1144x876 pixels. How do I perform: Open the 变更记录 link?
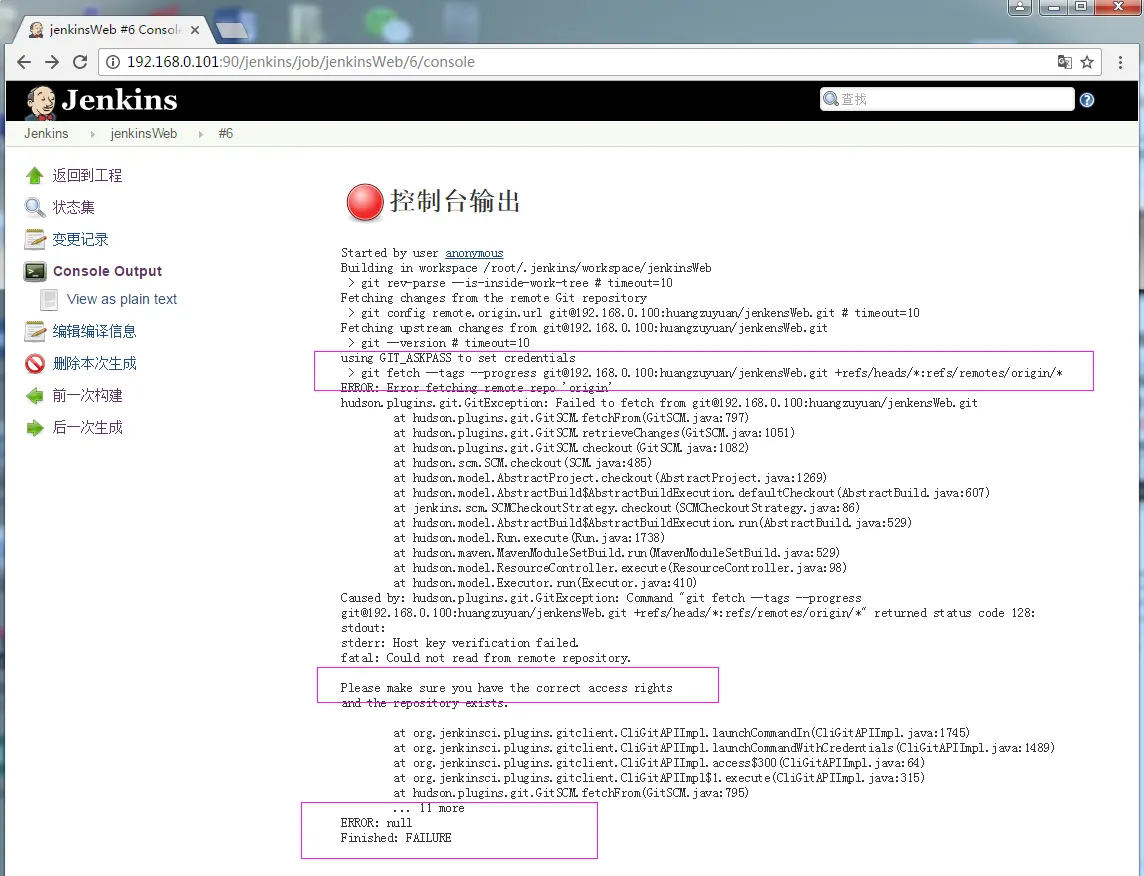click(x=80, y=239)
